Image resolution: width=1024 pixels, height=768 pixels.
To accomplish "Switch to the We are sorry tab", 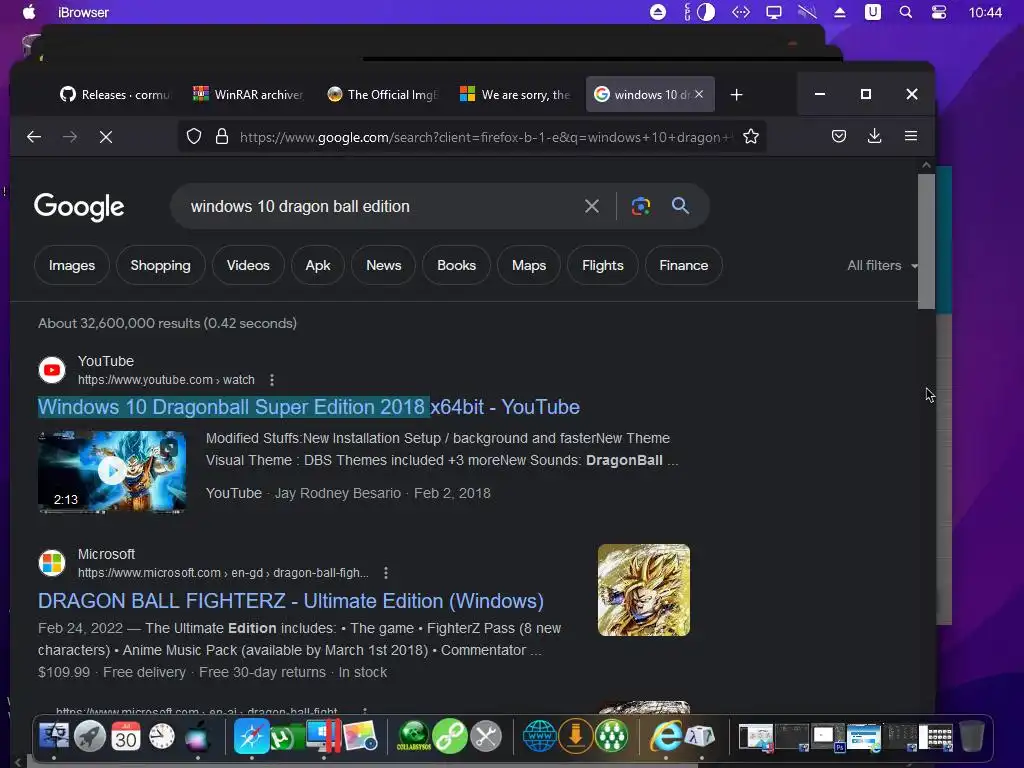I will pos(515,95).
